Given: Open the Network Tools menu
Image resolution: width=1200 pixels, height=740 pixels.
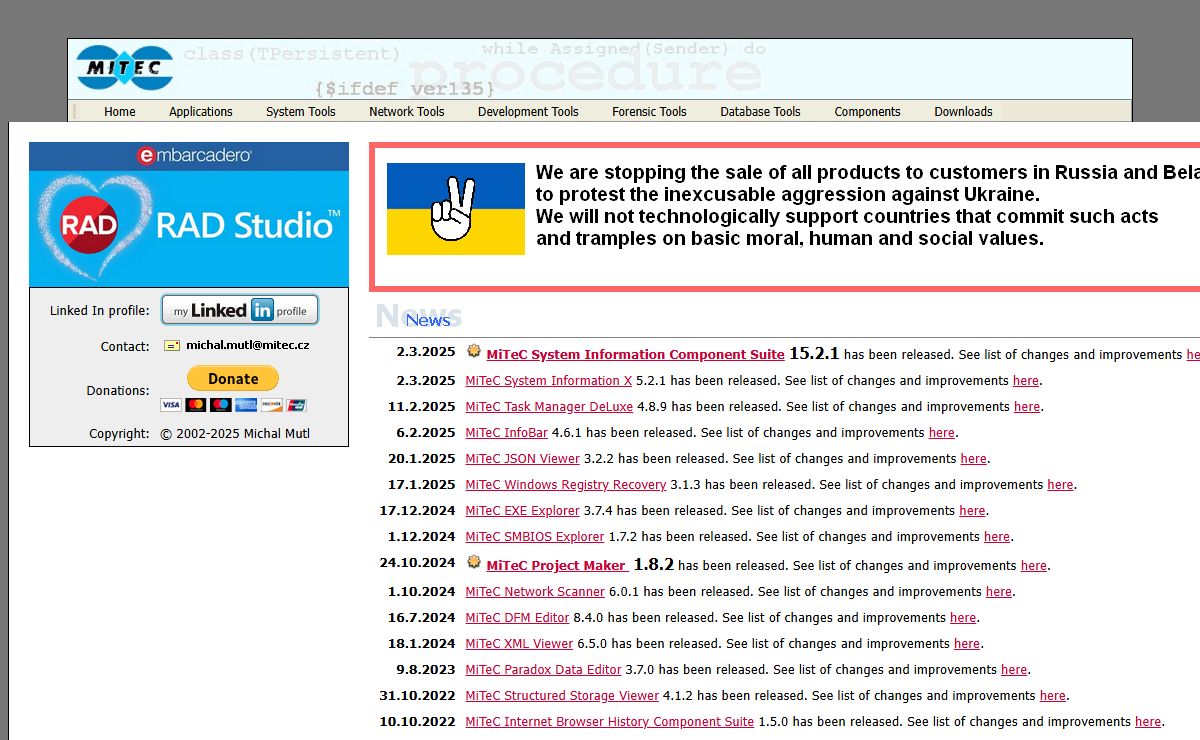Looking at the screenshot, I should 407,112.
